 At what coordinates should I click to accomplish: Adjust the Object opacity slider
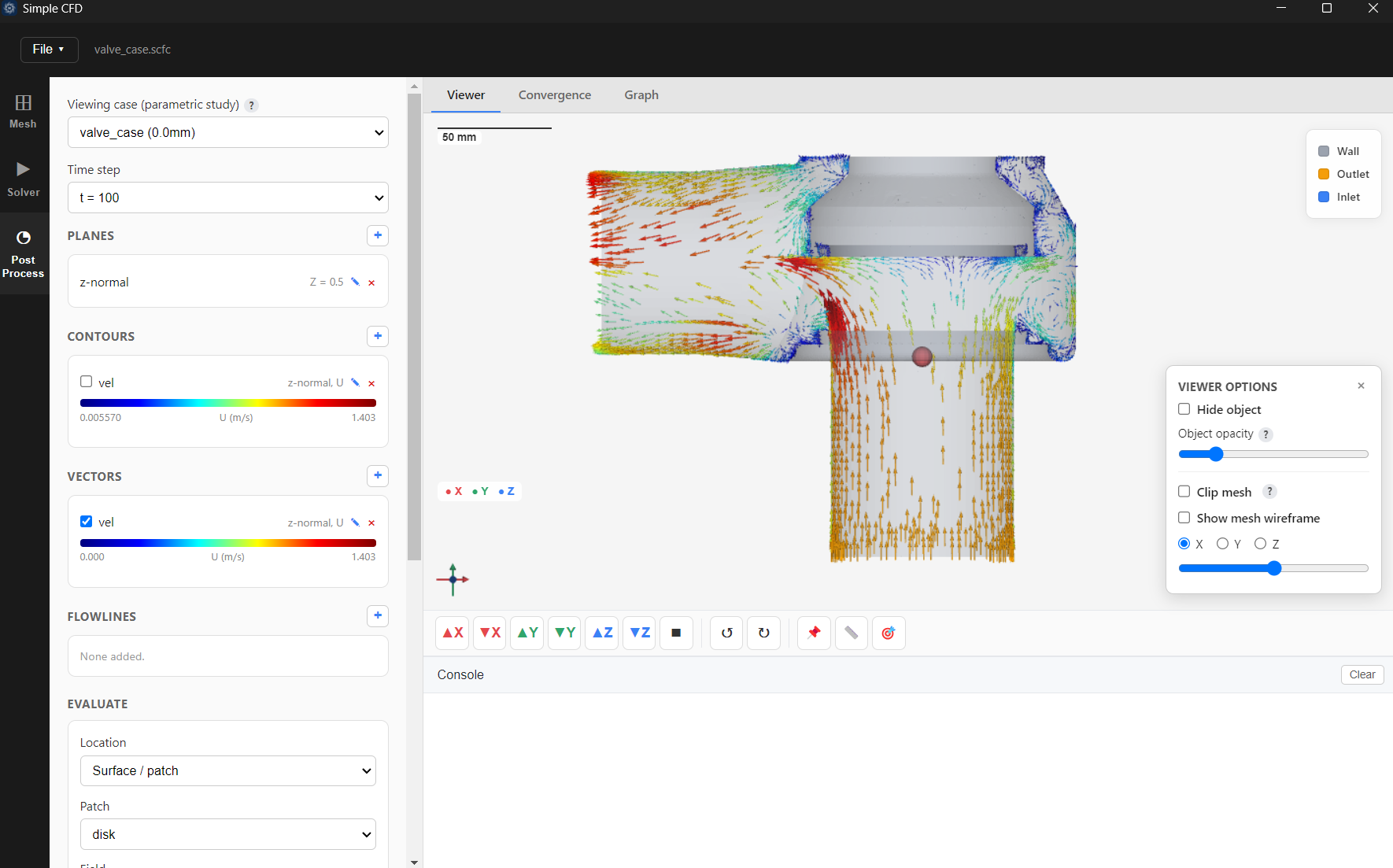[1273, 454]
